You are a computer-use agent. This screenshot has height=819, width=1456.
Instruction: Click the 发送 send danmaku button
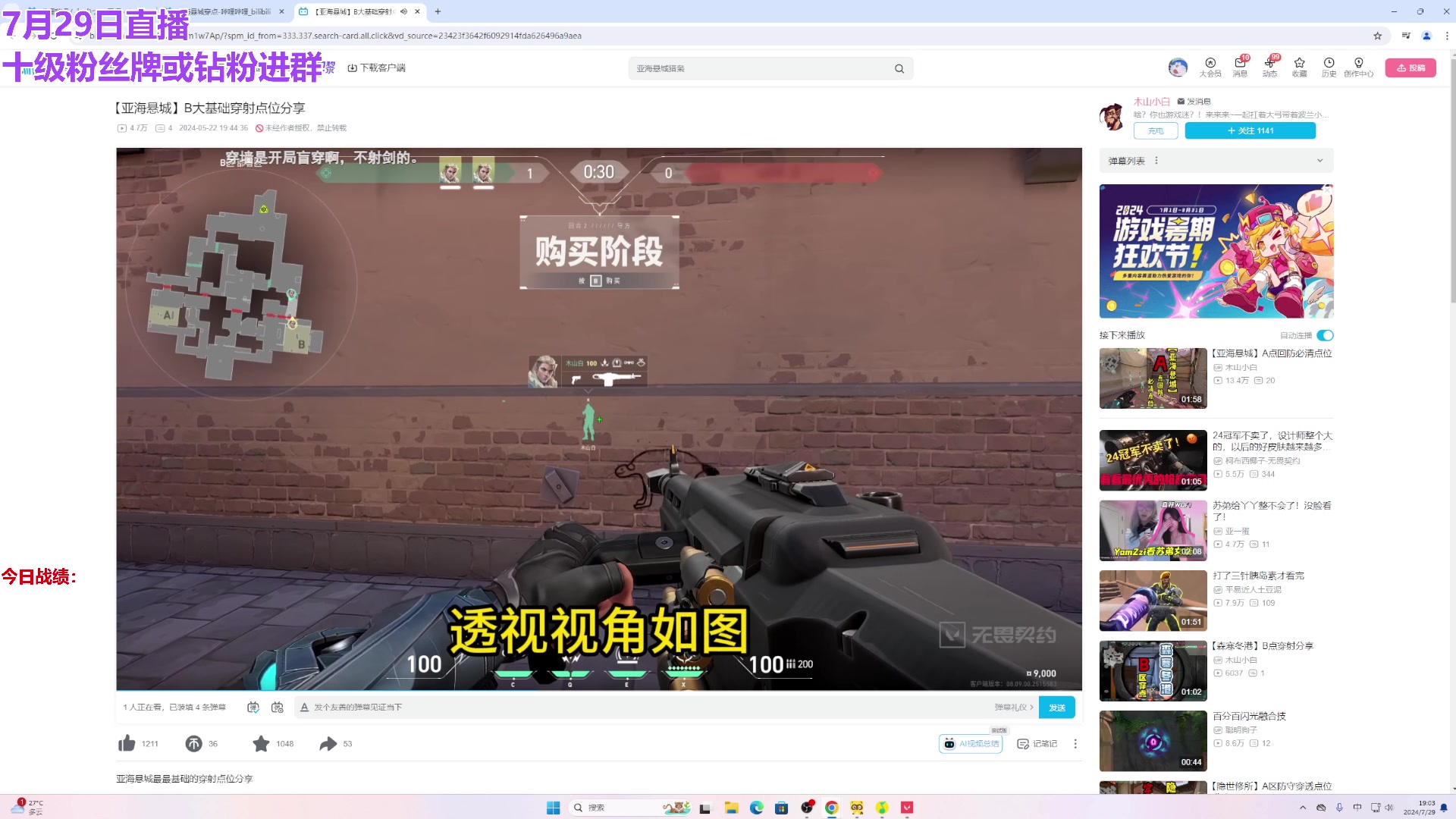coord(1056,707)
